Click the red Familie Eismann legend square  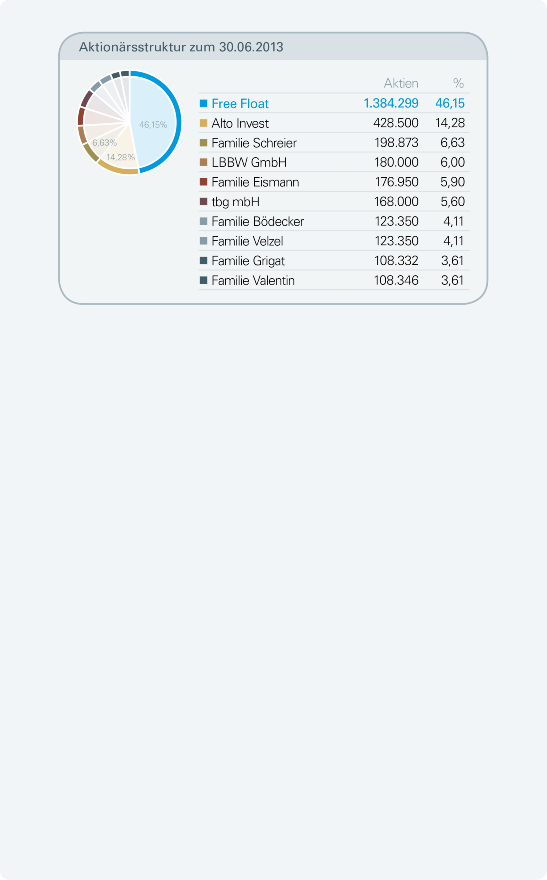click(204, 182)
